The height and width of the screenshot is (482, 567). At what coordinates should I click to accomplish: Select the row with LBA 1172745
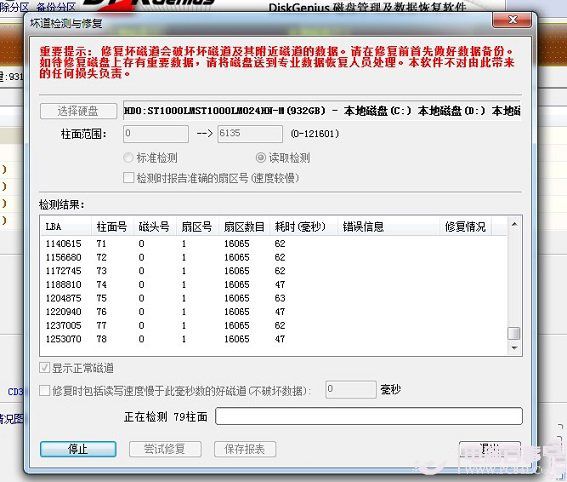coord(274,271)
